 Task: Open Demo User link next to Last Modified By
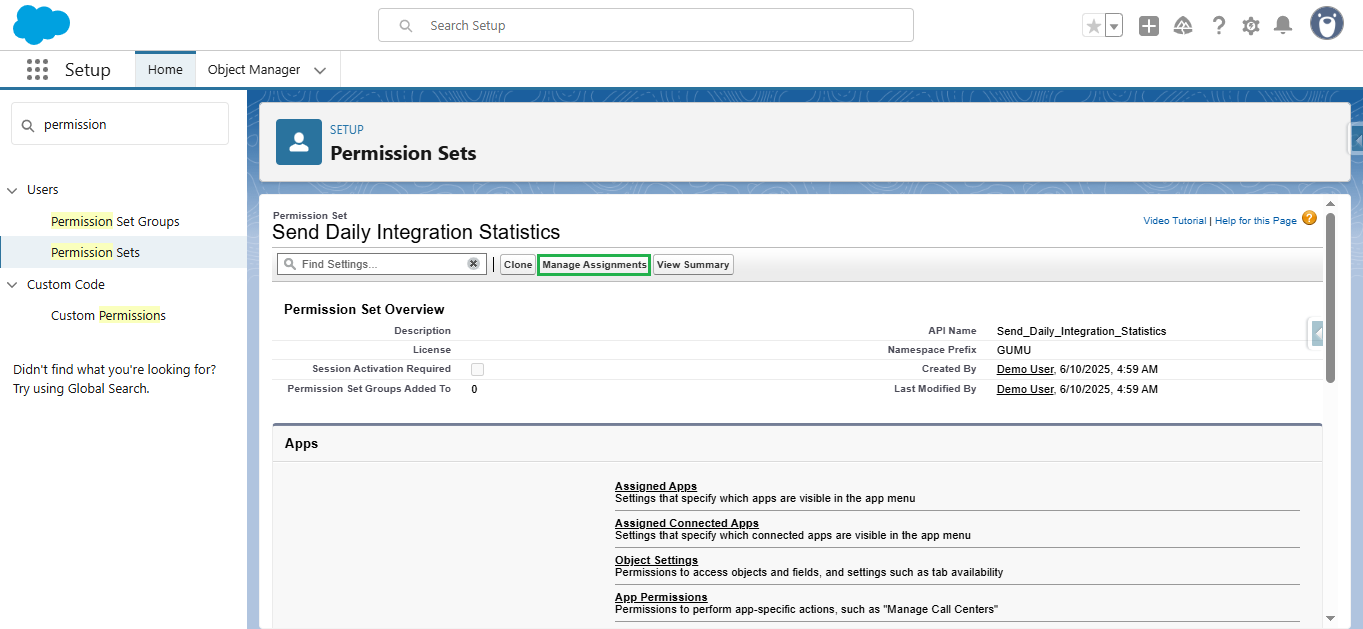coord(1025,389)
